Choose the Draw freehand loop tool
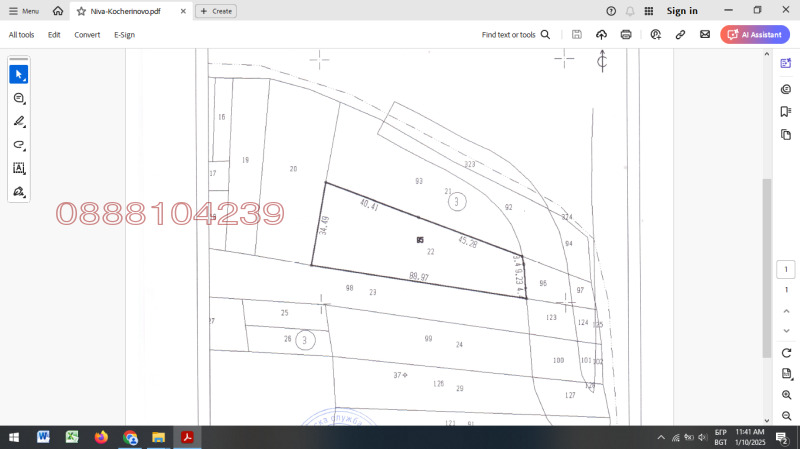 coord(19,145)
